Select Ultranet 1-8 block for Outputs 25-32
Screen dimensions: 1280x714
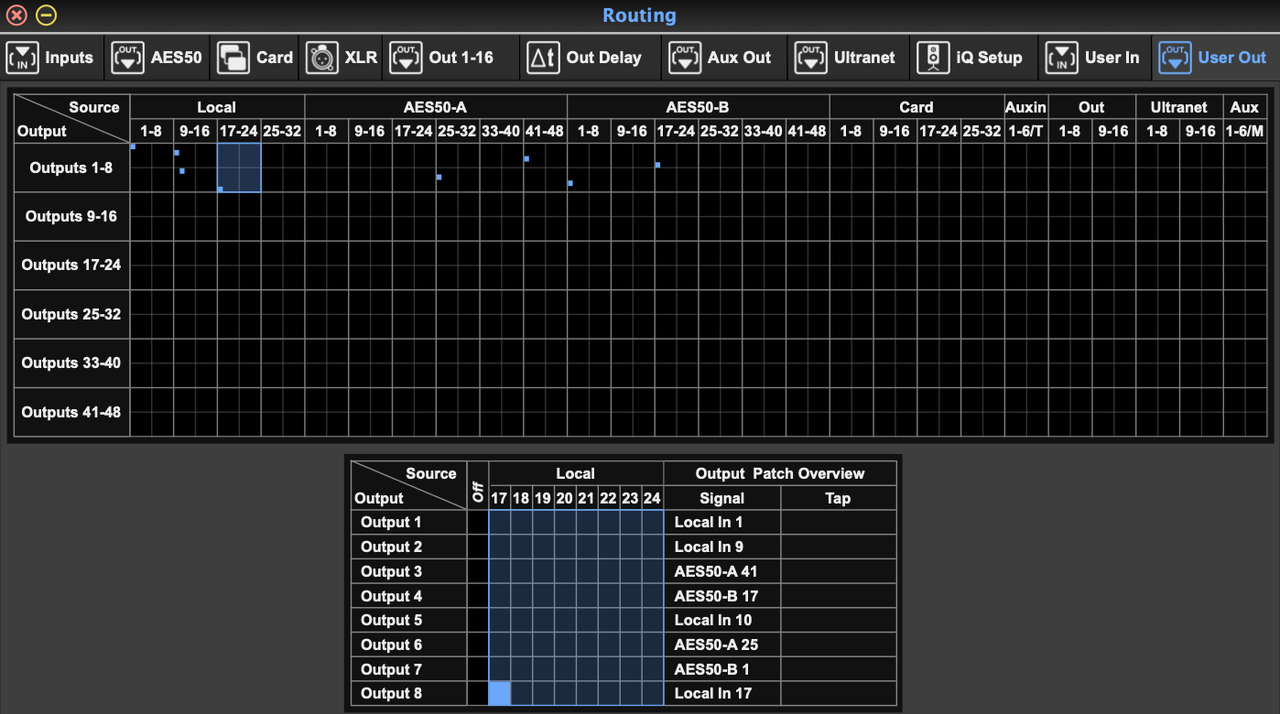(x=1157, y=314)
